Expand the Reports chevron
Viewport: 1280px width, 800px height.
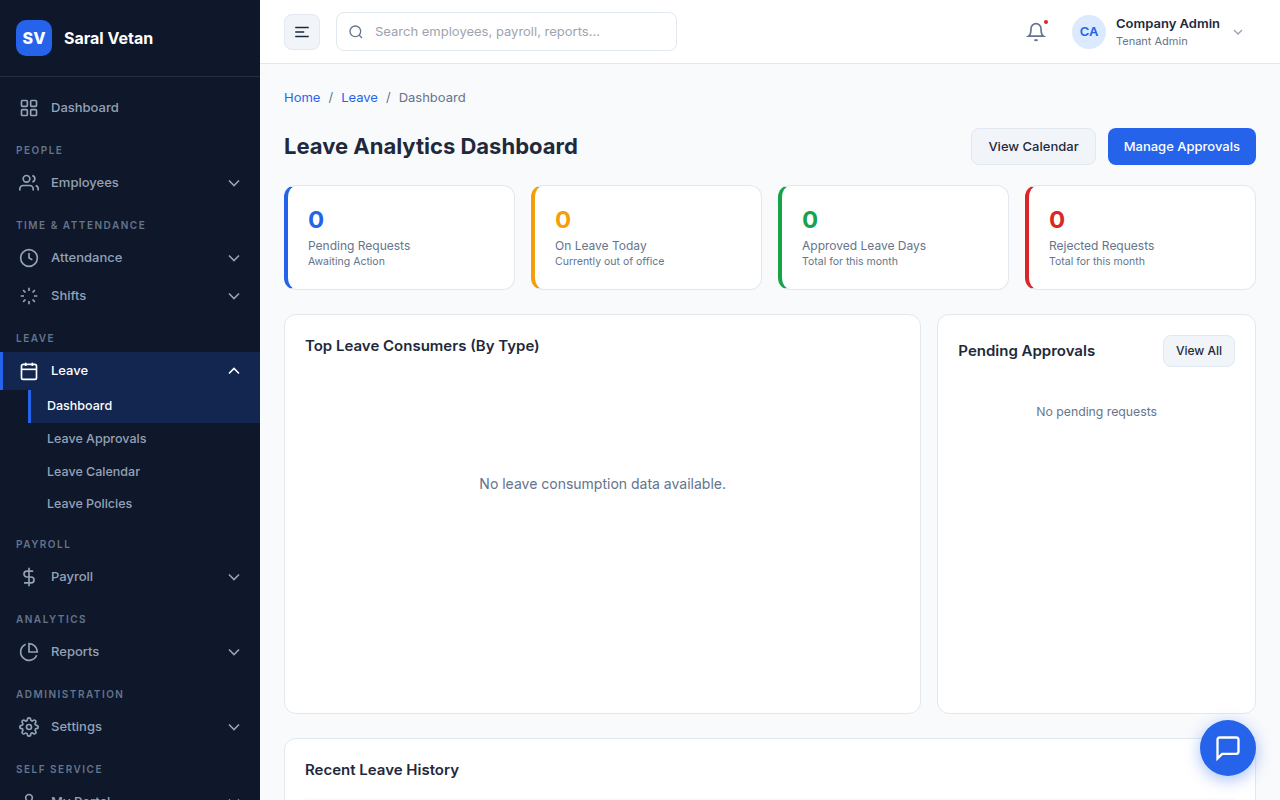(x=234, y=652)
